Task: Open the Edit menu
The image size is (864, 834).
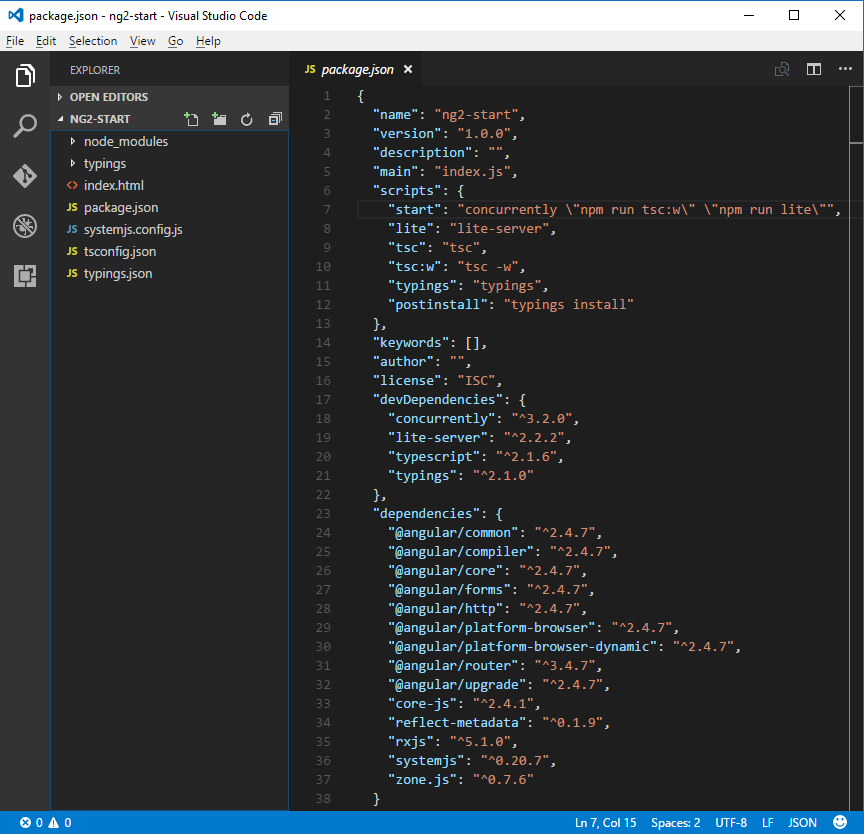Action: tap(46, 41)
